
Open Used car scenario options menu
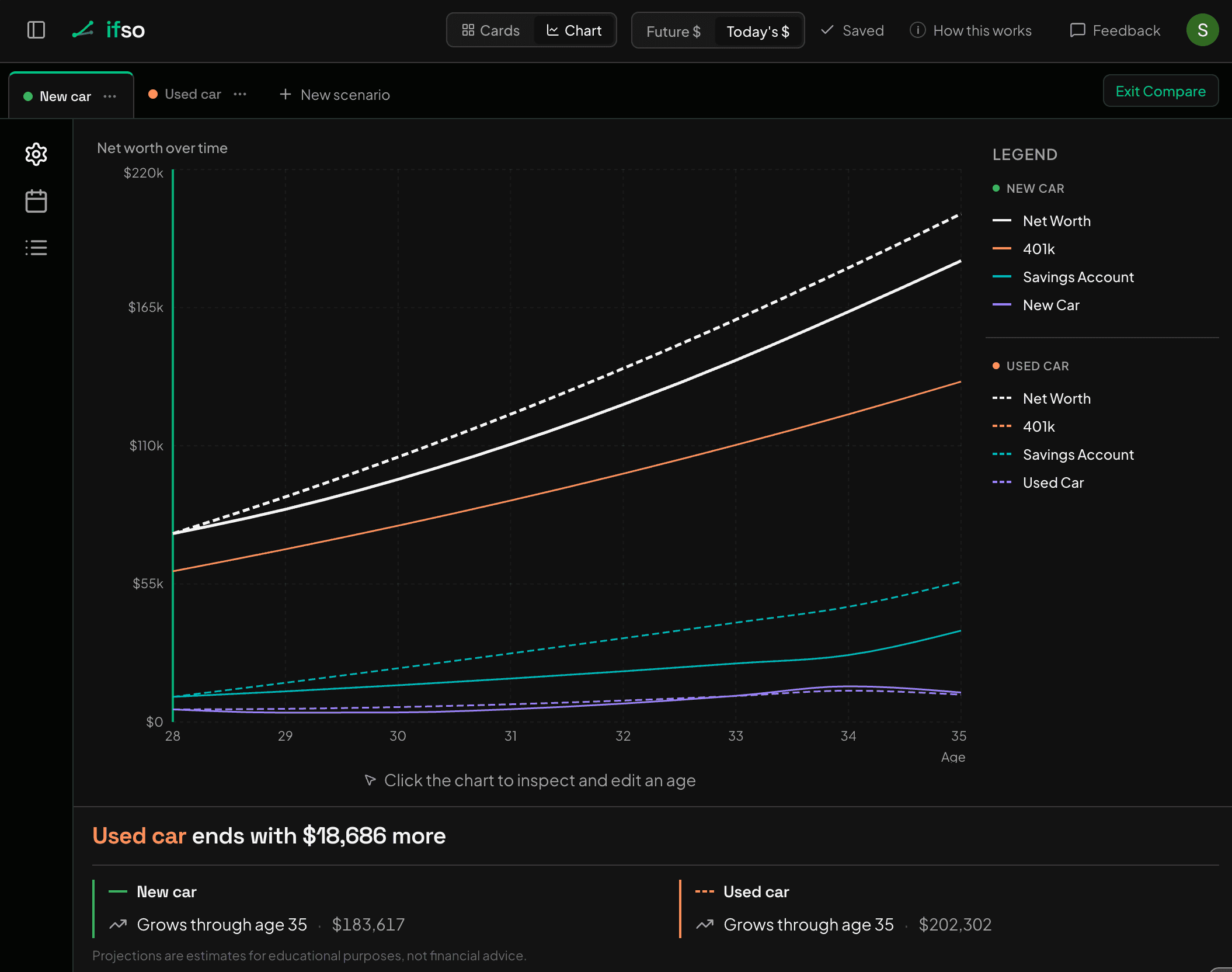coord(240,94)
